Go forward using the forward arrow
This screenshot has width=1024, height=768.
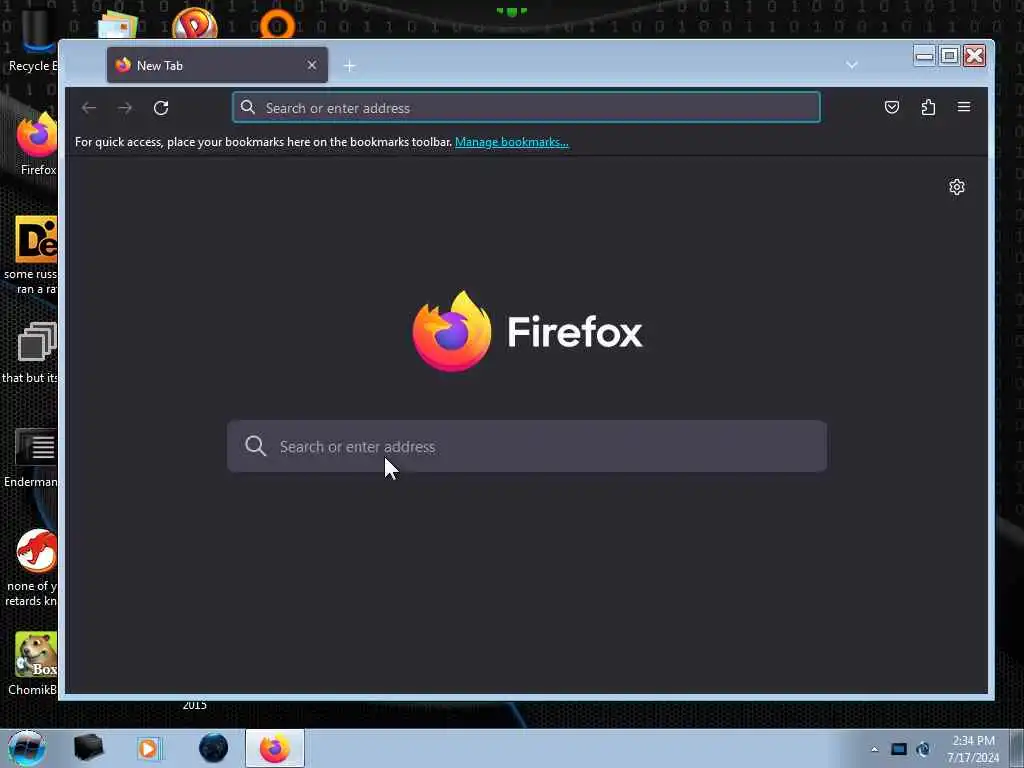125,108
